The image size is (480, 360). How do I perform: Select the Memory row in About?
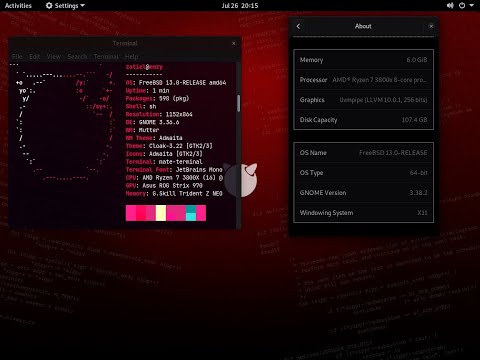pos(363,60)
